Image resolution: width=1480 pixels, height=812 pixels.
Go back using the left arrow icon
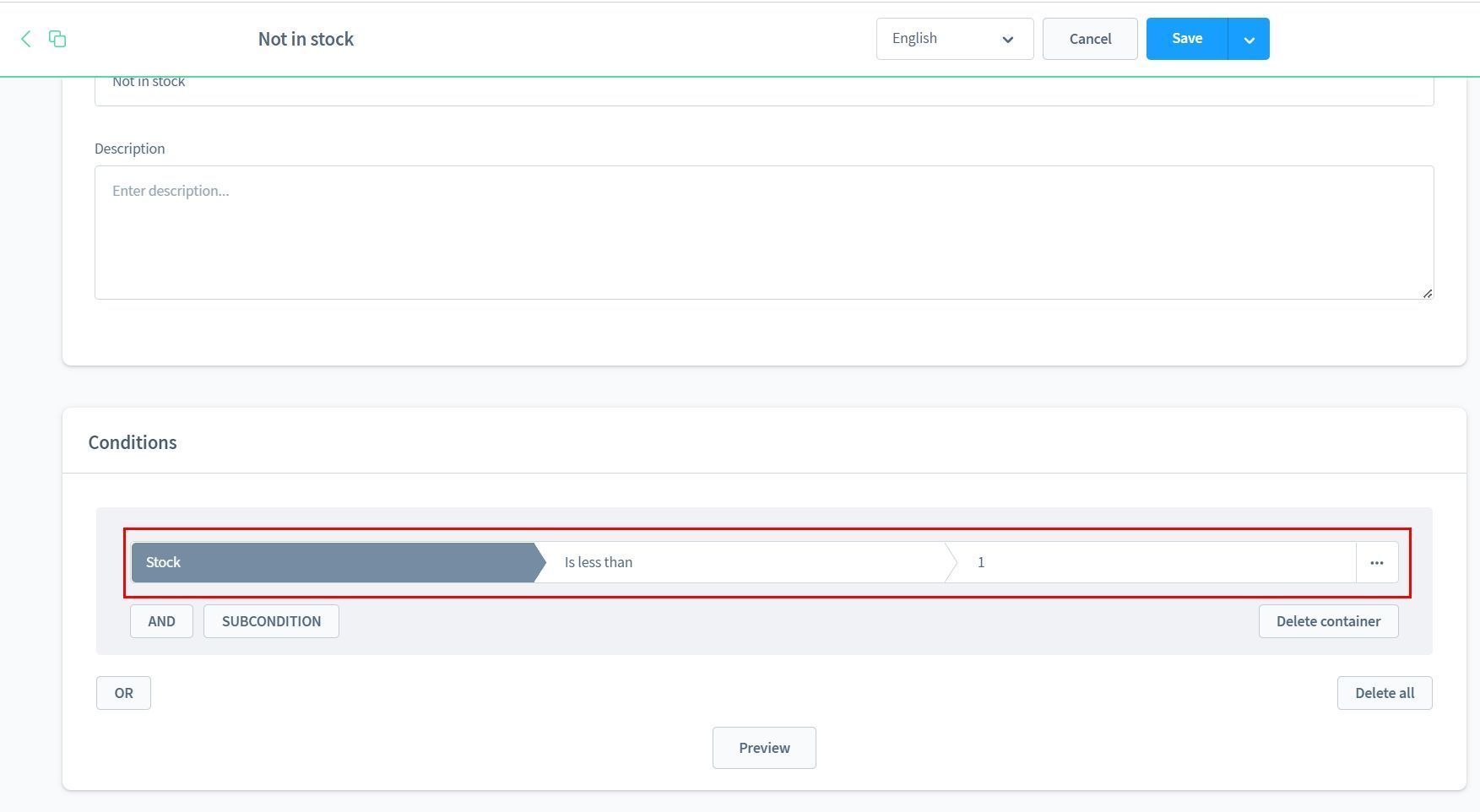point(26,39)
